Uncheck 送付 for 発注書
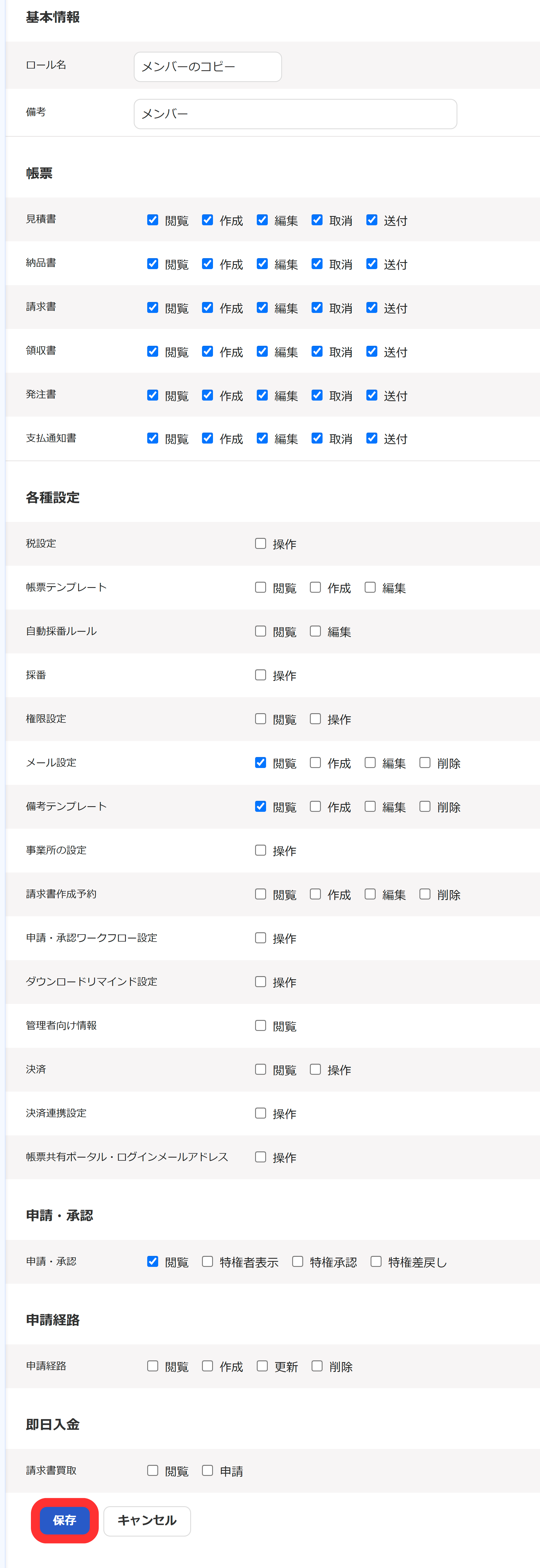This screenshot has width=540, height=1568. 372,395
